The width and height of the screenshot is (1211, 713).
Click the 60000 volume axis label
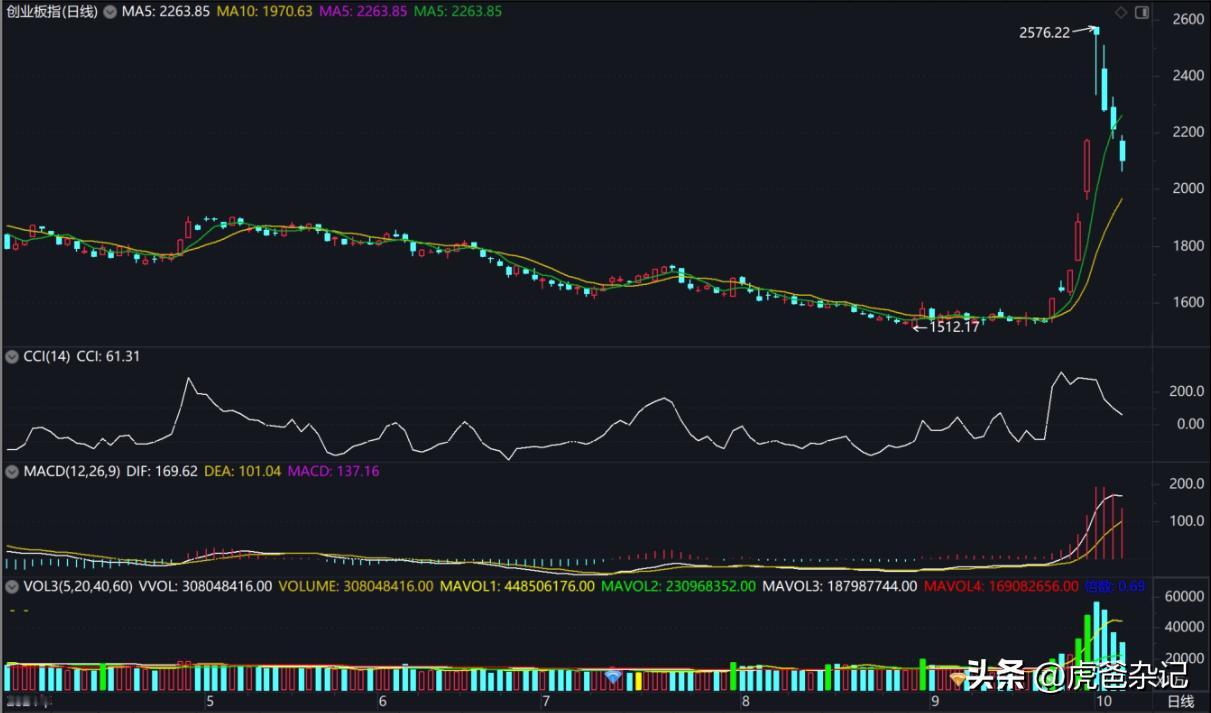(x=1185, y=596)
